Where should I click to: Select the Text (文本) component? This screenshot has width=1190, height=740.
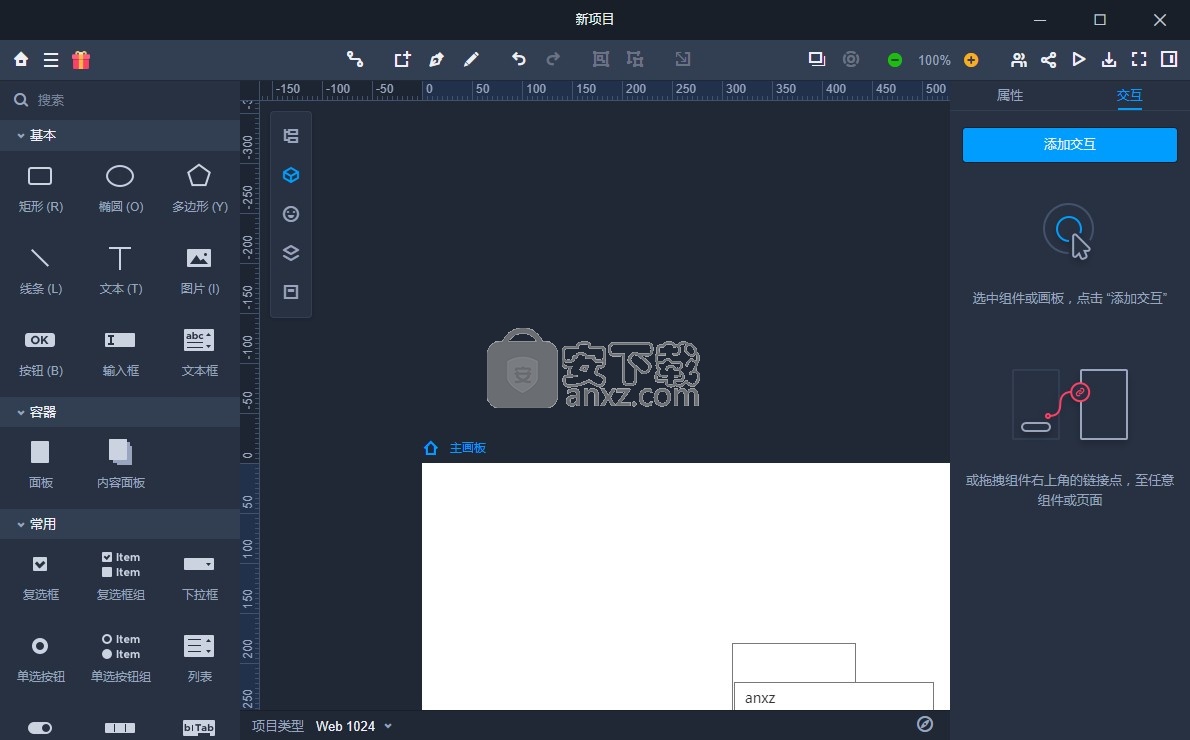point(121,270)
